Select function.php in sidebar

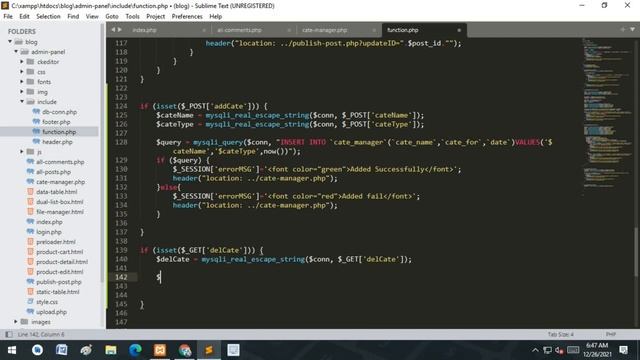[x=59, y=132]
